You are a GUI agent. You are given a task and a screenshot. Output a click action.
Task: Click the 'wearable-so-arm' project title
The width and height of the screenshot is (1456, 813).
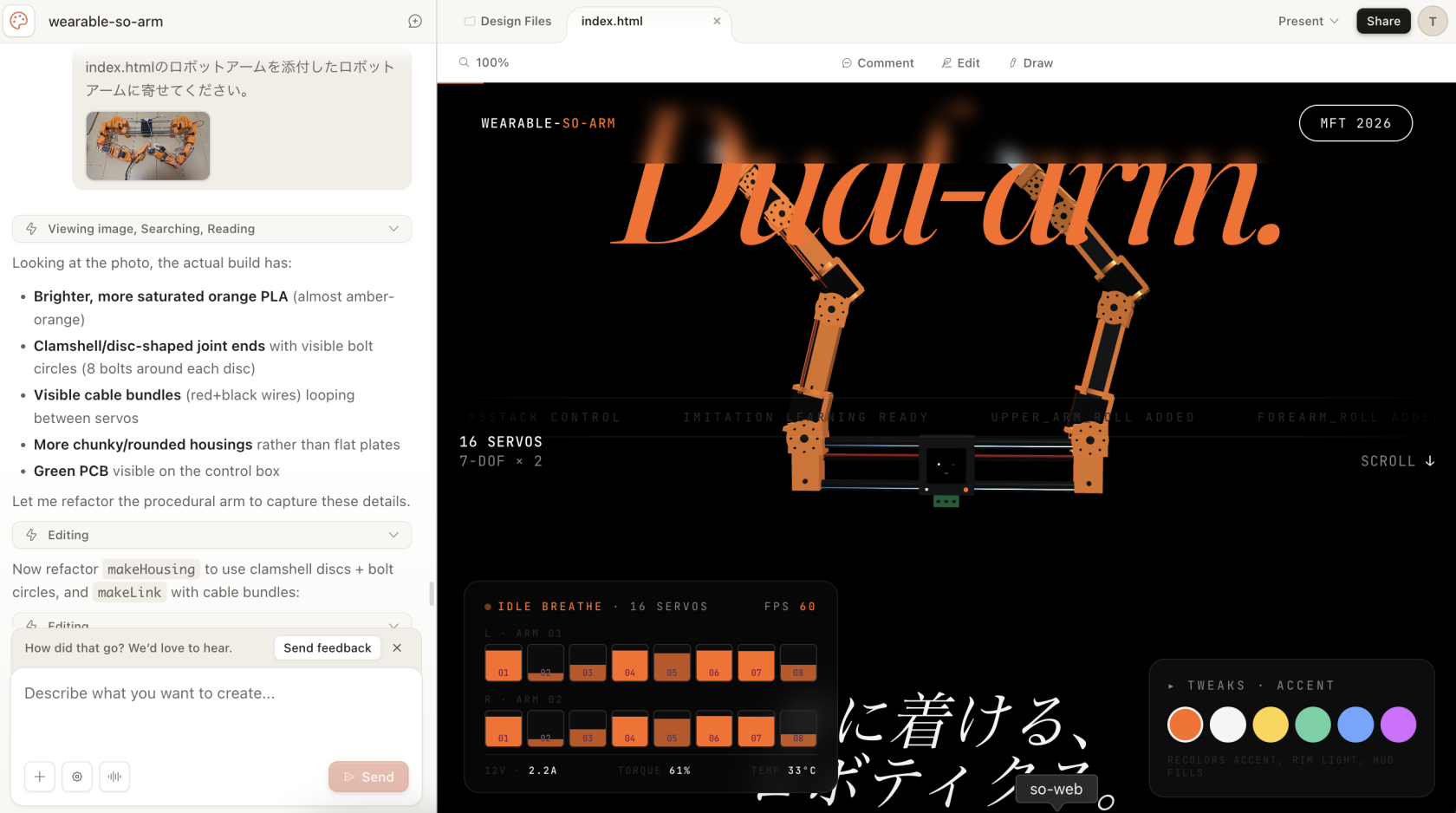point(106,22)
